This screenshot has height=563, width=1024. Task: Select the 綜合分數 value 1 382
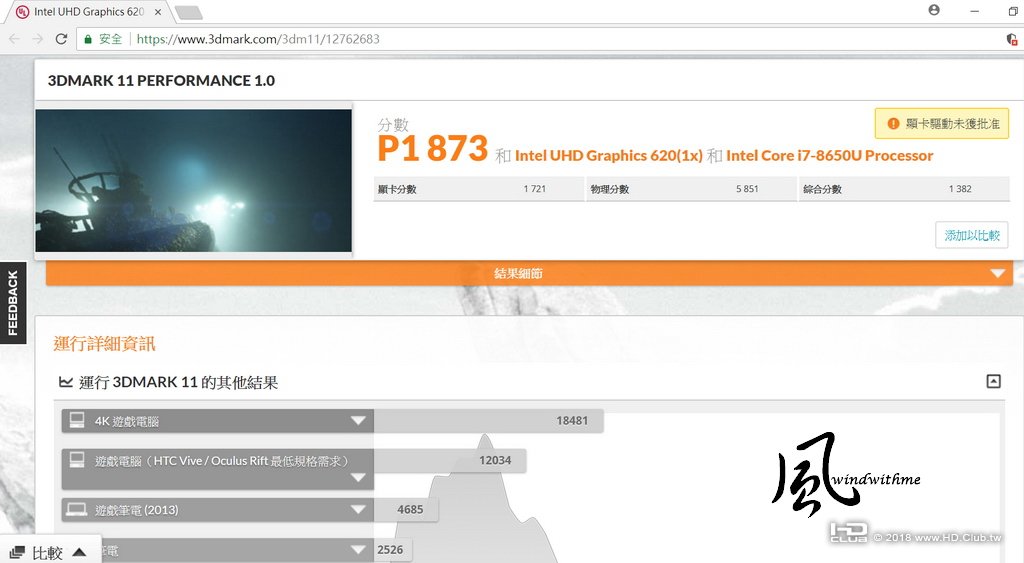(x=960, y=189)
